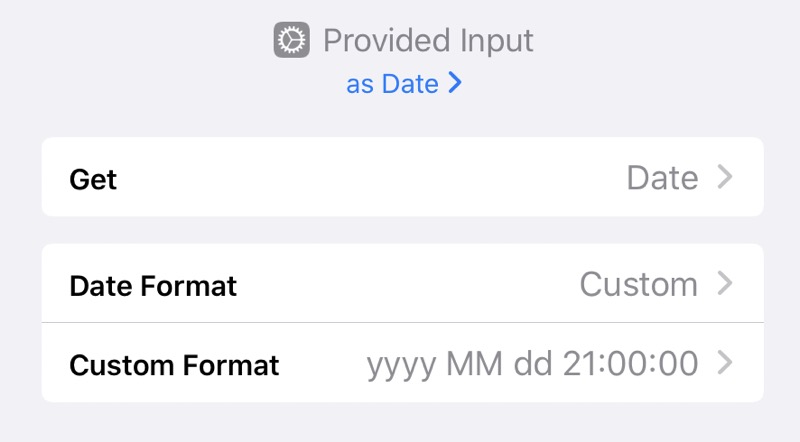
Task: Select the Date Format label
Action: 153,285
